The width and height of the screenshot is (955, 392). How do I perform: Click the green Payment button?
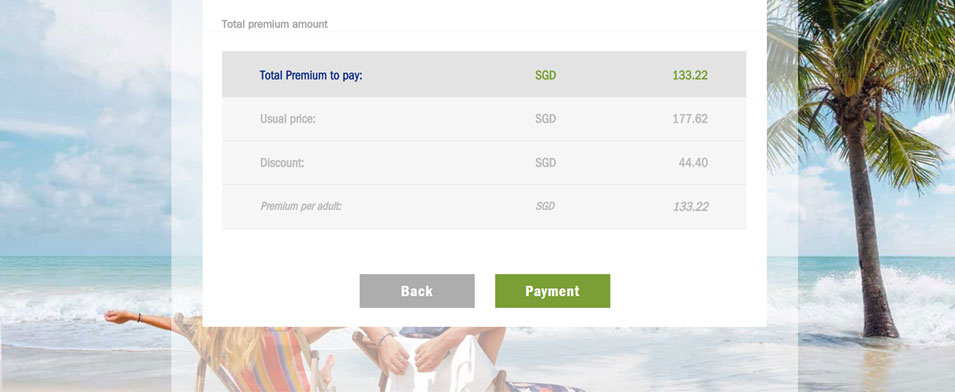pyautogui.click(x=552, y=291)
